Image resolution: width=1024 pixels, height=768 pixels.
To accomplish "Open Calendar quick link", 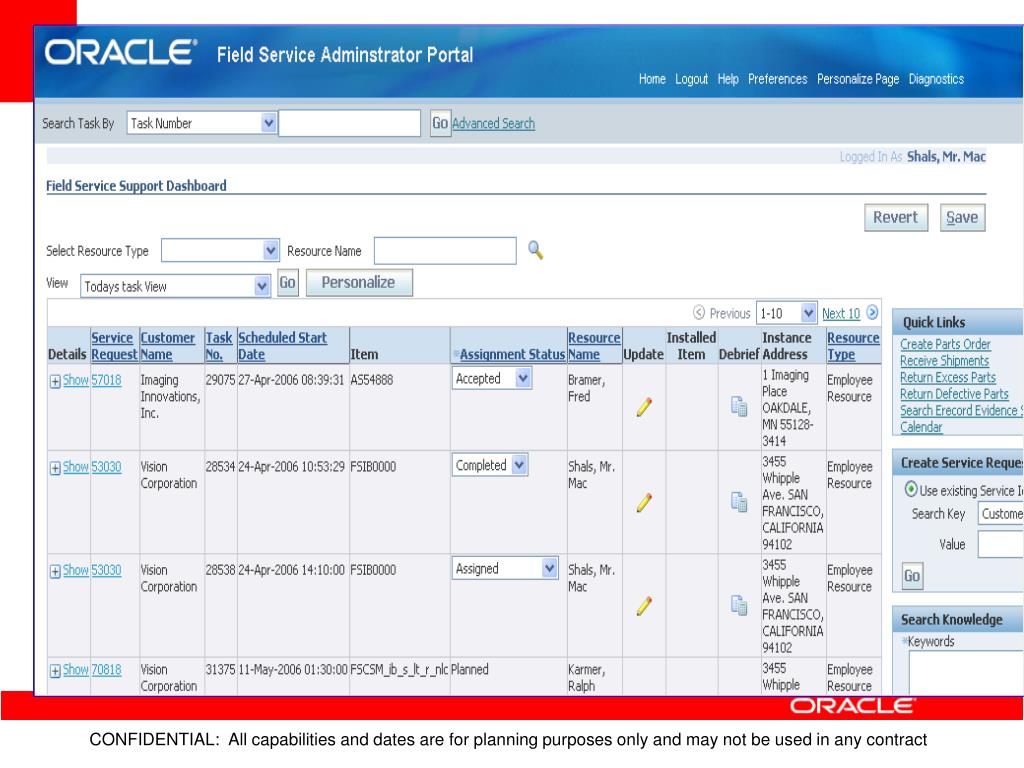I will pos(921,427).
